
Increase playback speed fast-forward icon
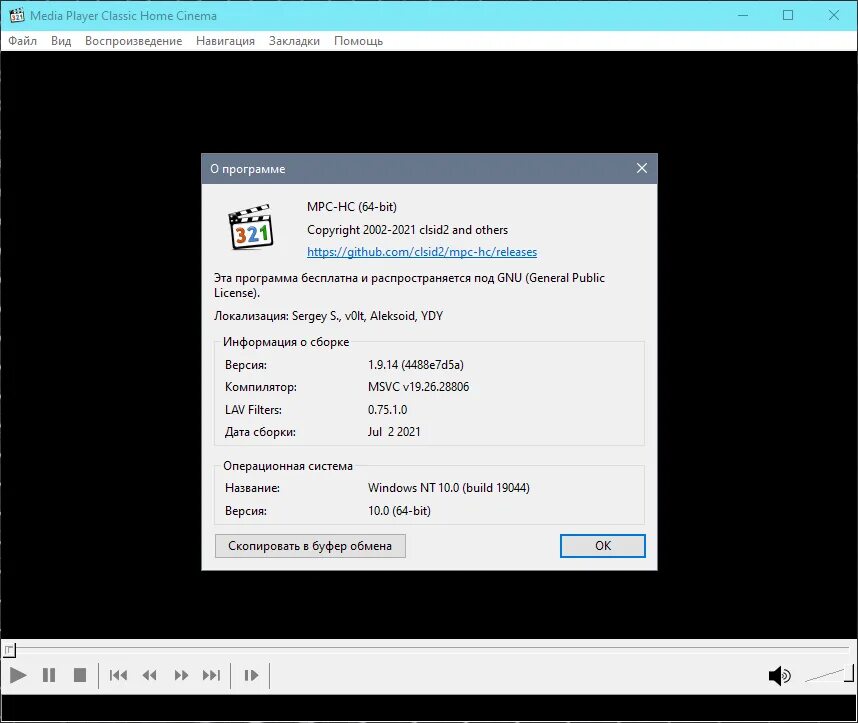[x=181, y=675]
